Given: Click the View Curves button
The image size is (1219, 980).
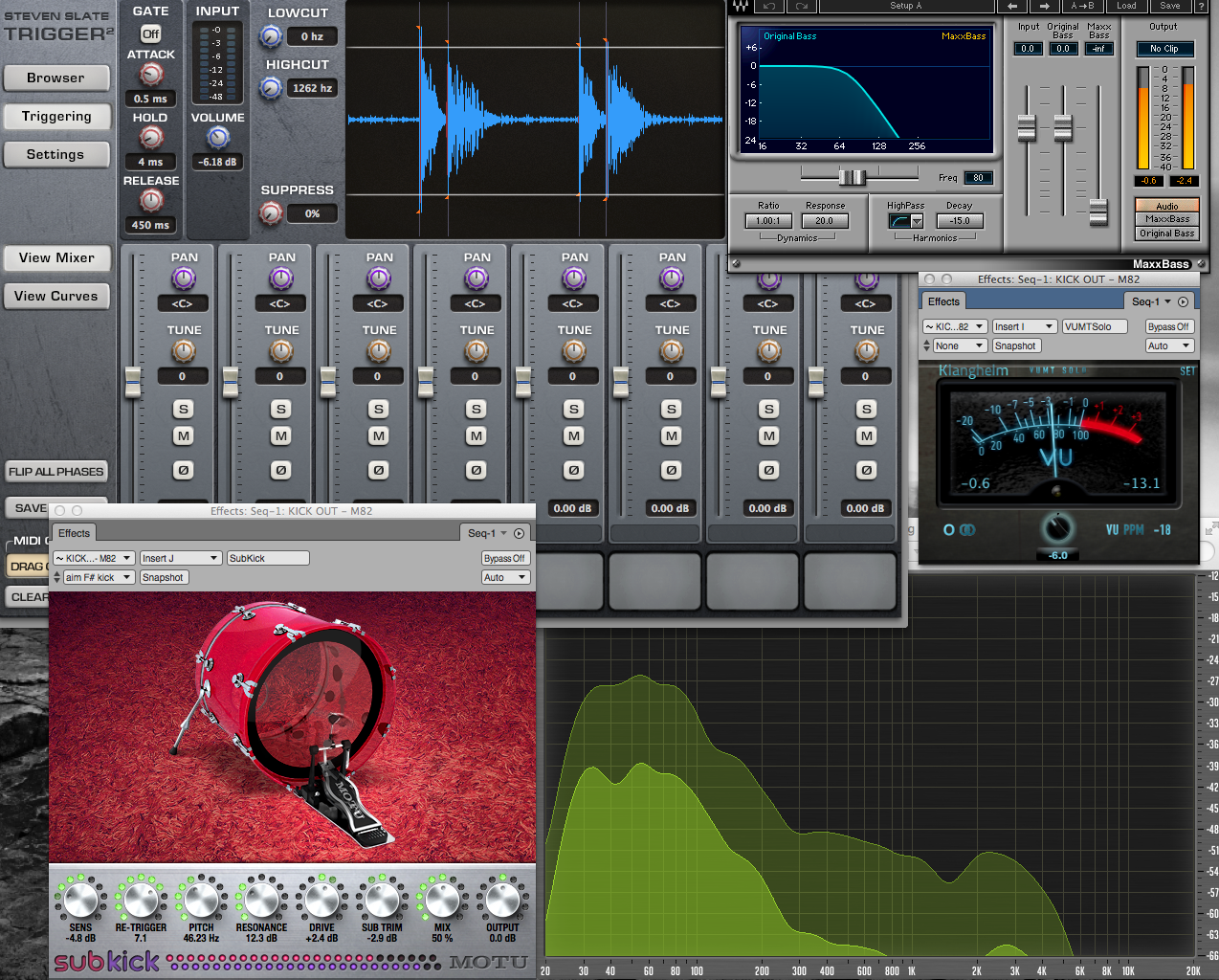Looking at the screenshot, I should [56, 297].
